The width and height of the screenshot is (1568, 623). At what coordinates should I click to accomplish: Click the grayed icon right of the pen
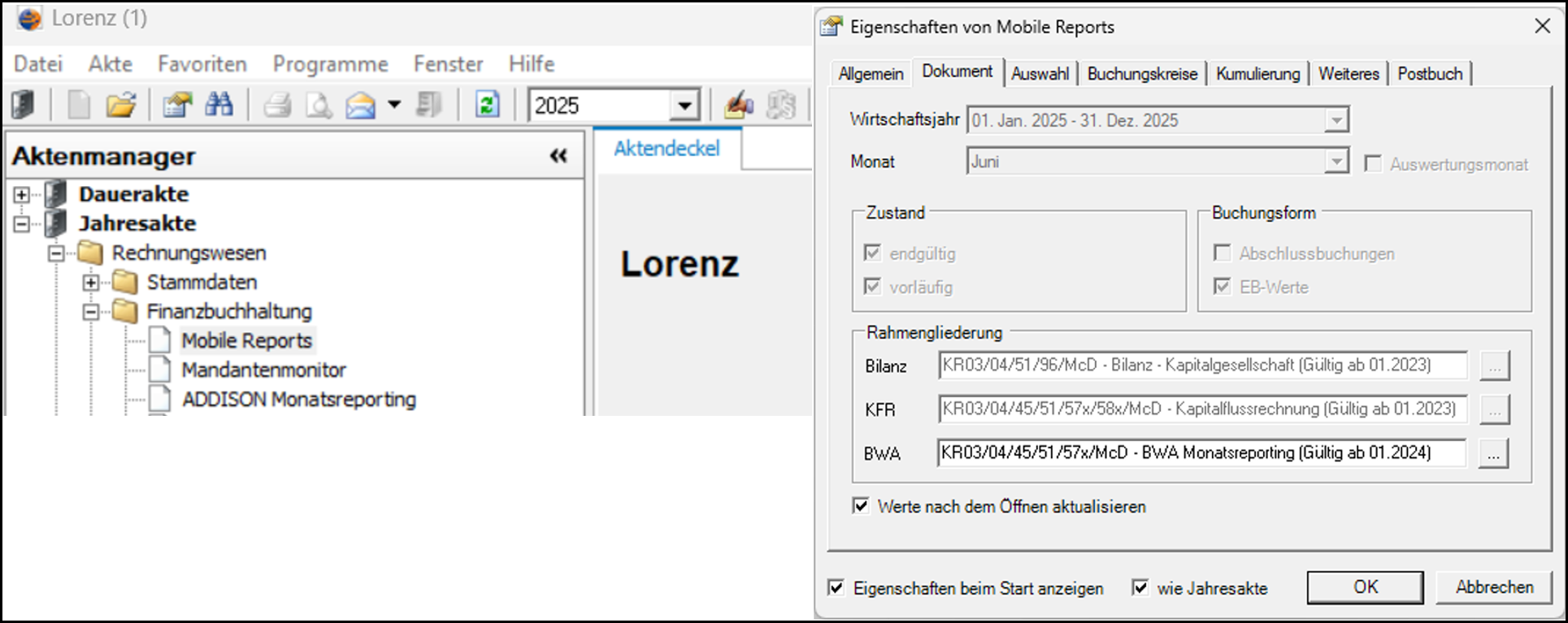[x=781, y=105]
